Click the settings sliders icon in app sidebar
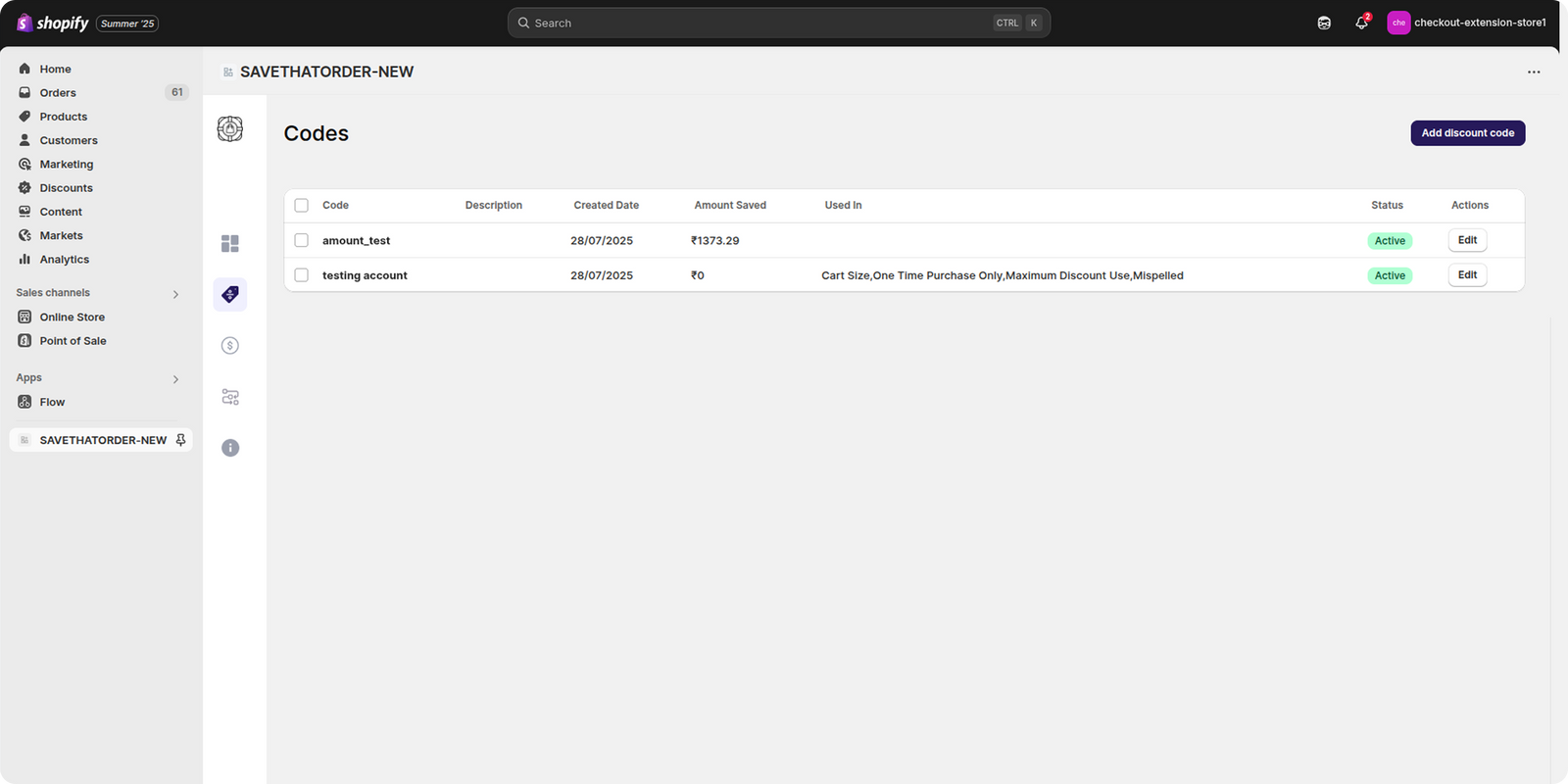The width and height of the screenshot is (1568, 784). click(230, 397)
